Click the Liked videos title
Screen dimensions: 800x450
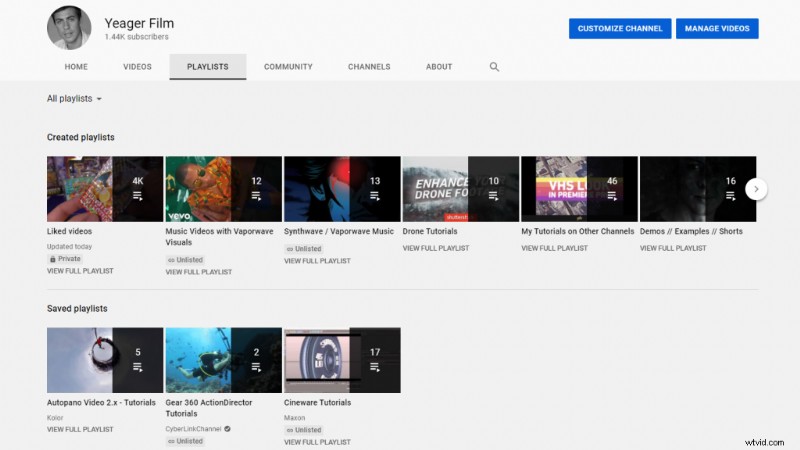point(69,231)
